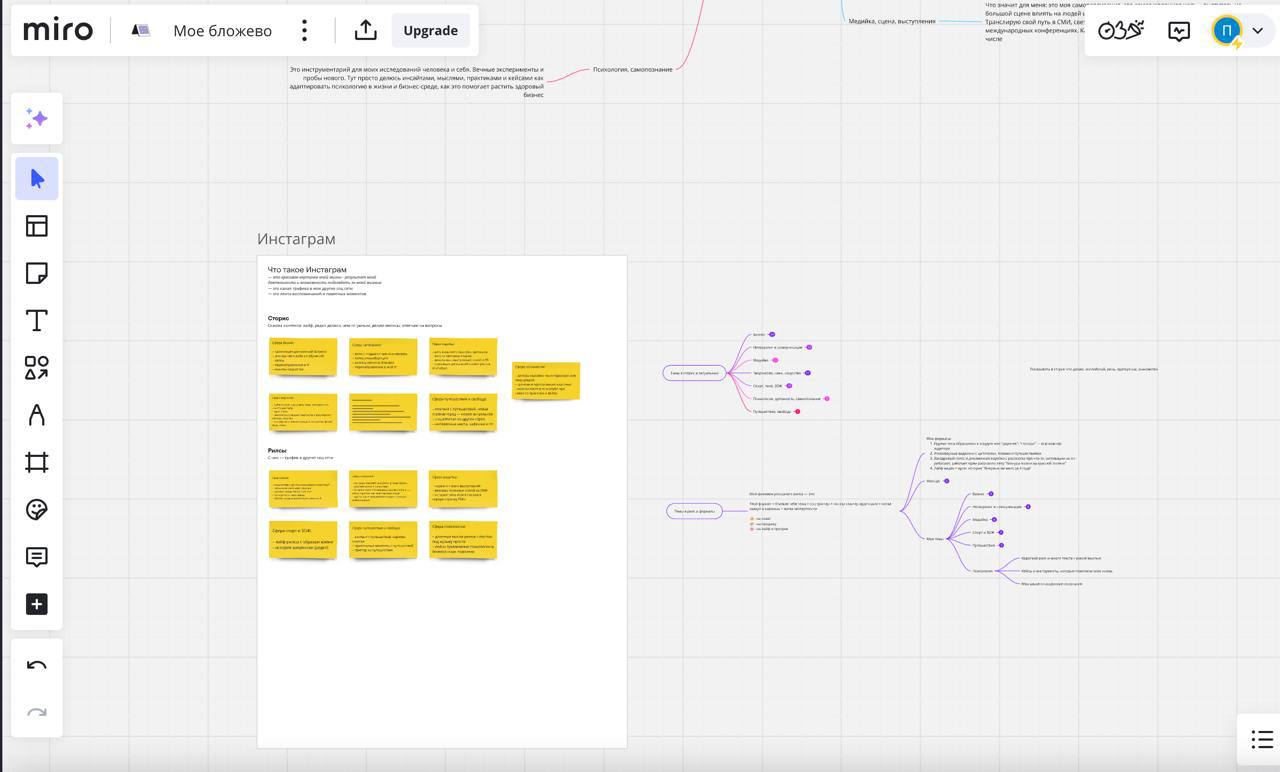Select the Сфера психология sticky note
The width and height of the screenshot is (1280, 772).
pyautogui.click(x=463, y=540)
